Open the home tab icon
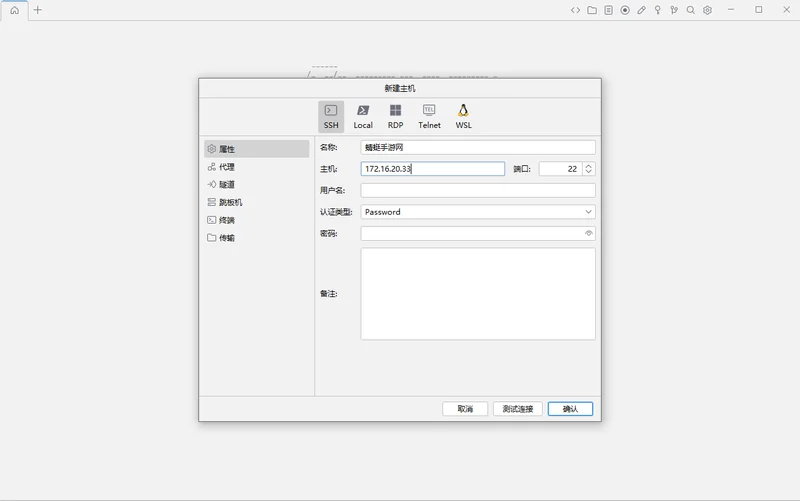The image size is (800, 501). coord(15,10)
